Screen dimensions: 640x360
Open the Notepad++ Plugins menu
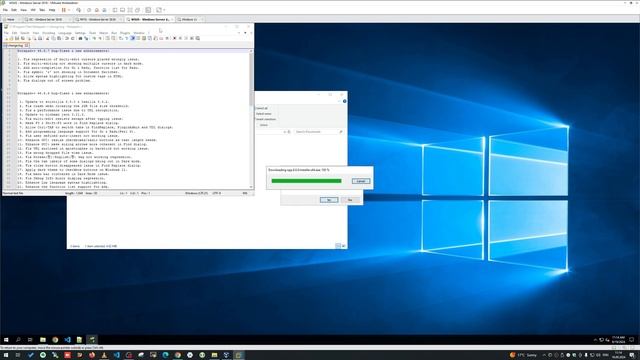[125, 33]
